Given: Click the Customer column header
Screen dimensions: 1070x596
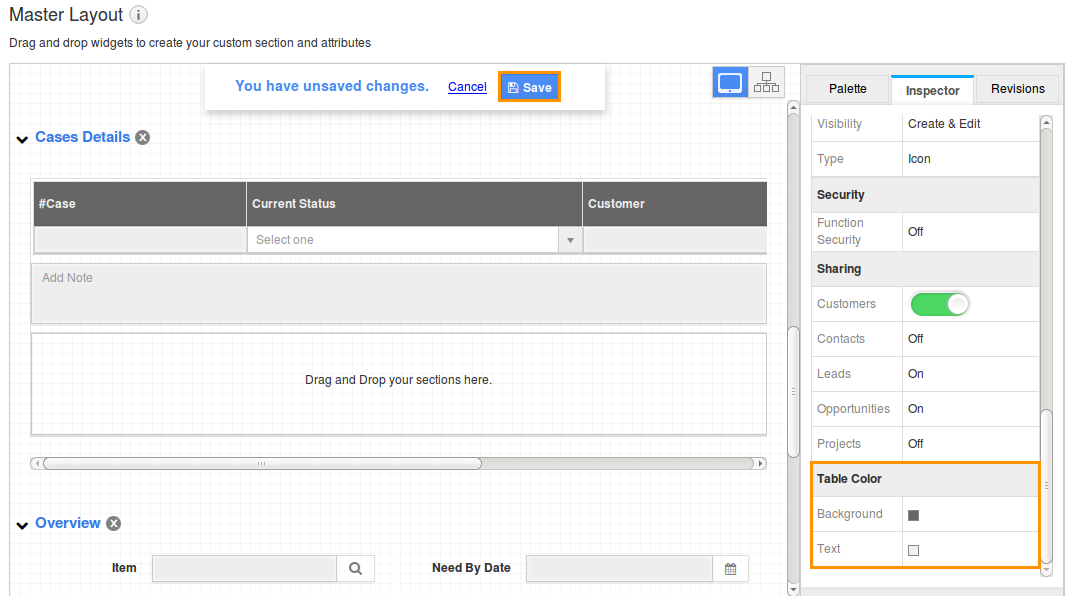Looking at the screenshot, I should coord(675,203).
